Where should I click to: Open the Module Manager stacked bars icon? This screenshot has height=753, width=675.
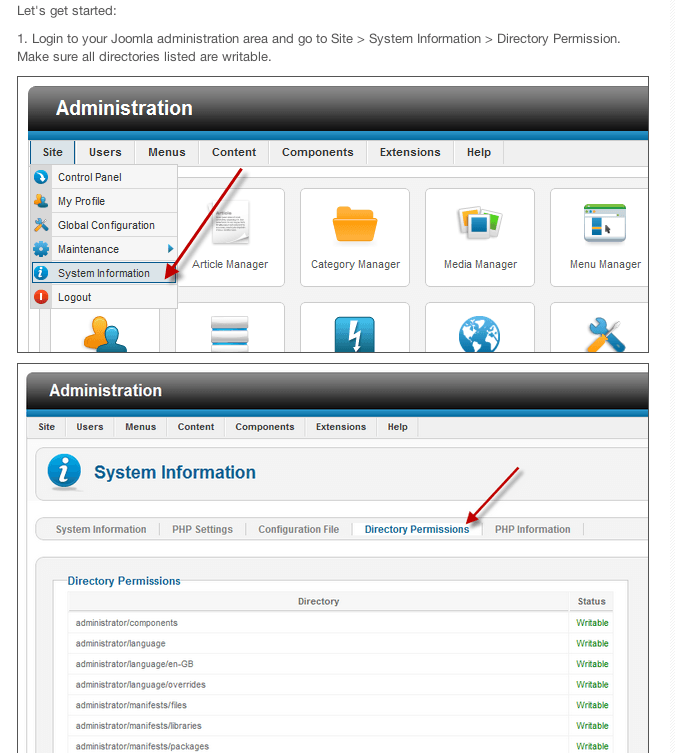pyautogui.click(x=230, y=334)
